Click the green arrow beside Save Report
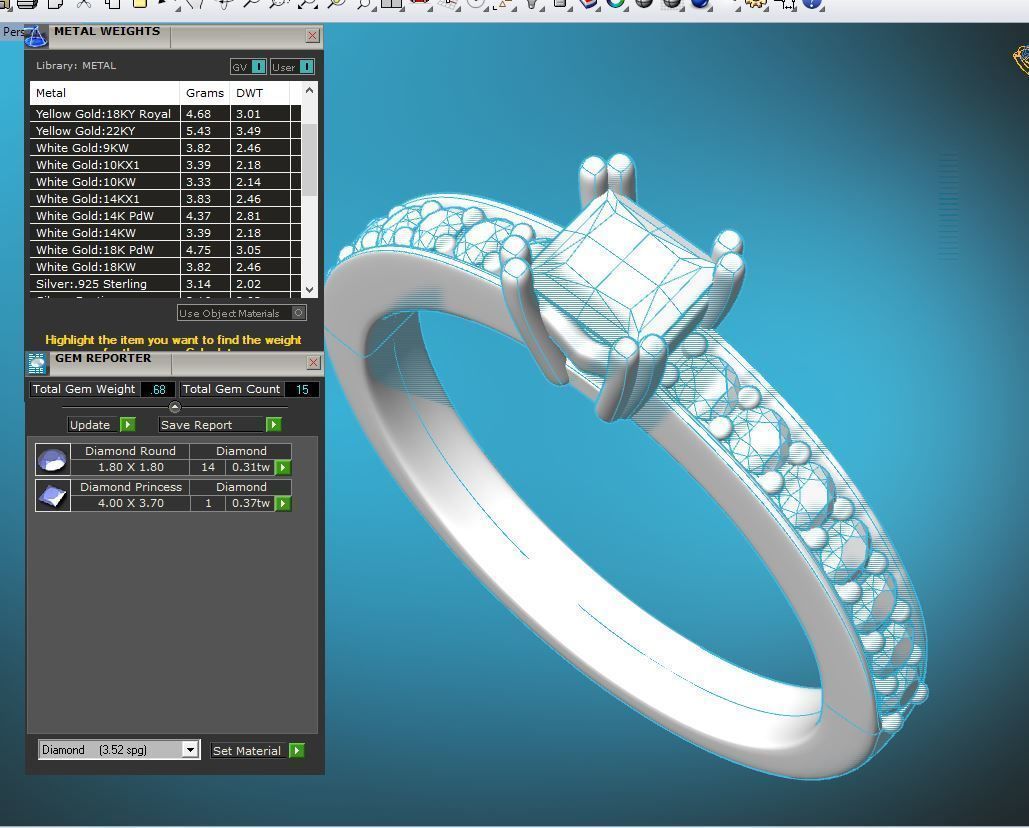Image resolution: width=1029 pixels, height=828 pixels. point(274,424)
